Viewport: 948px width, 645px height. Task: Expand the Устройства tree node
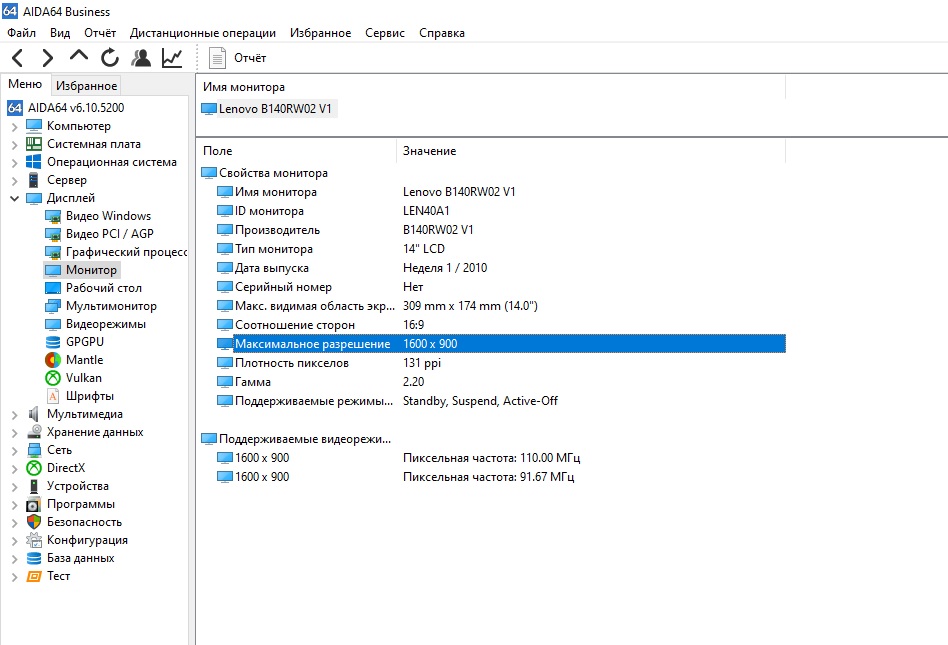(x=15, y=487)
